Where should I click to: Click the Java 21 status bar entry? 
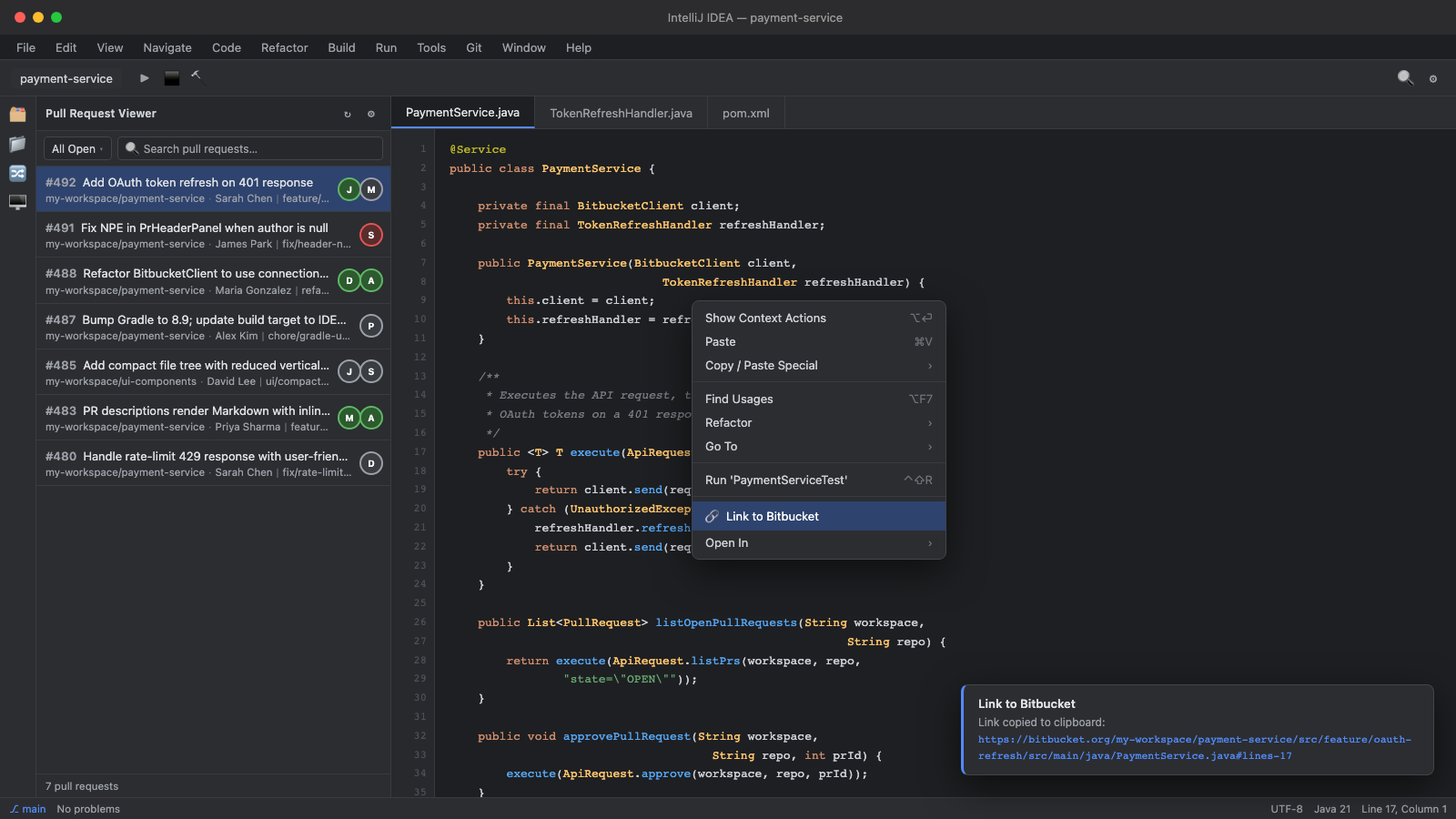click(x=1332, y=809)
